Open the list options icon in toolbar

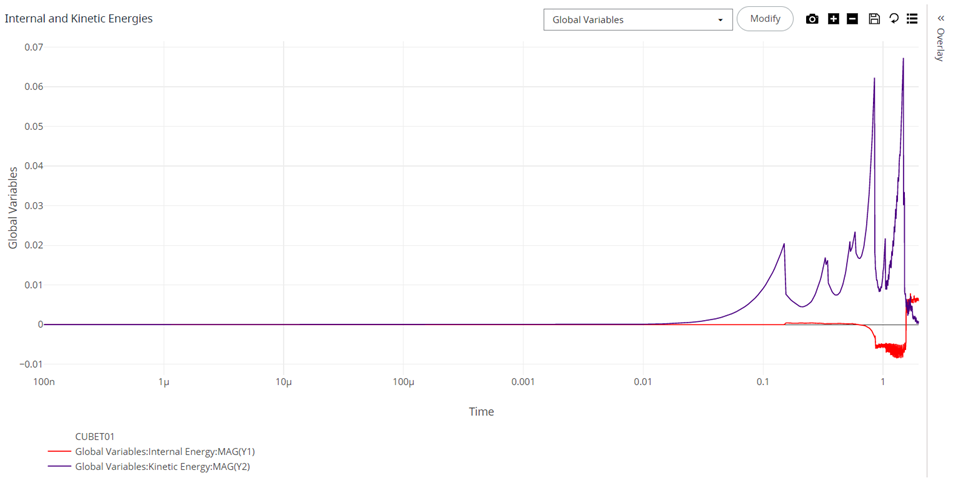pos(912,19)
